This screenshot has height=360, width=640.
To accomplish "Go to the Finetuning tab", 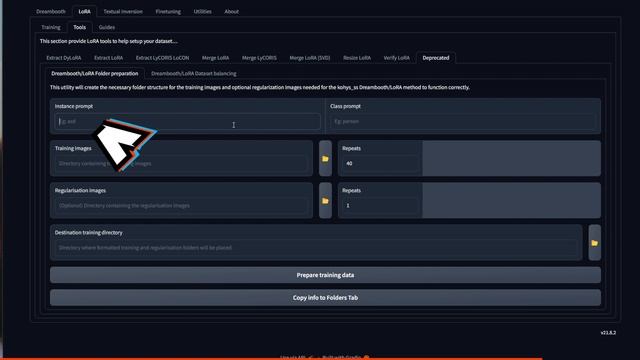I will click(168, 11).
